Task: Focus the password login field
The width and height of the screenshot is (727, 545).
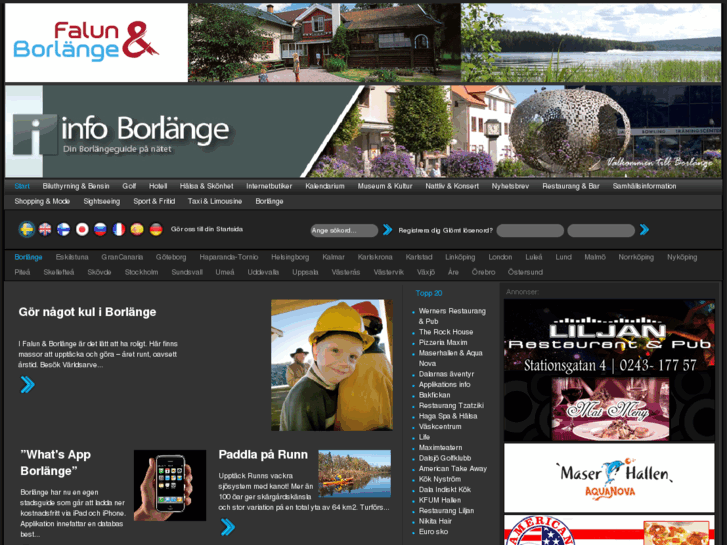Action: 601,231
